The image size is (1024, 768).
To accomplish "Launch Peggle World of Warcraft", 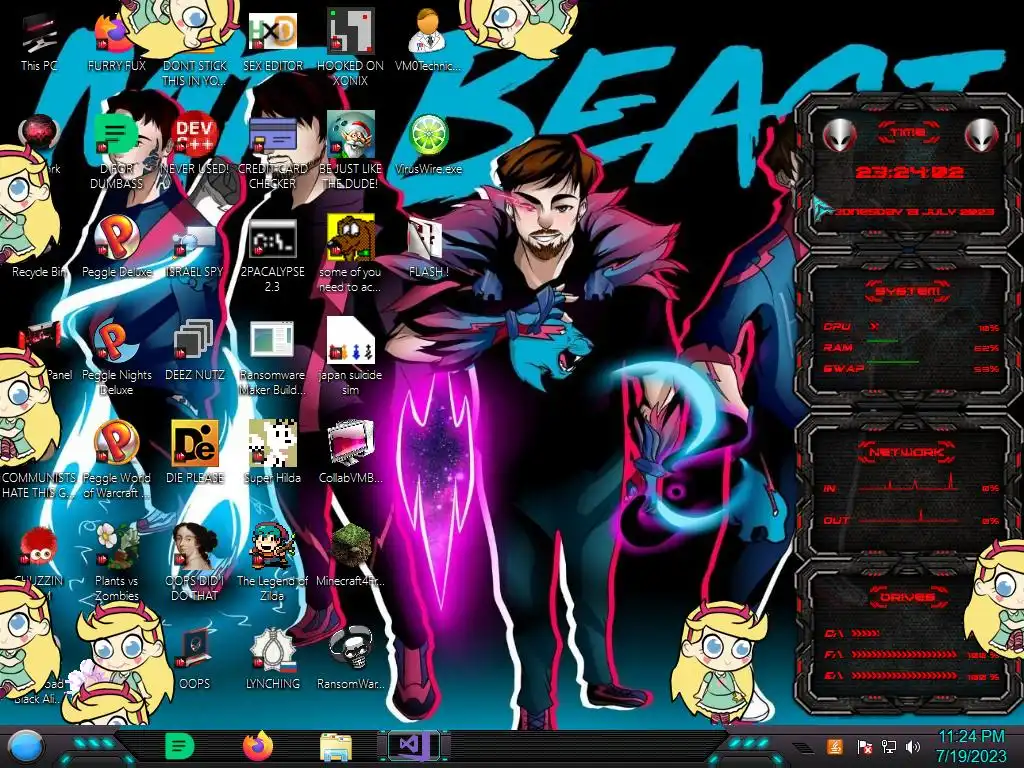I will tap(116, 460).
